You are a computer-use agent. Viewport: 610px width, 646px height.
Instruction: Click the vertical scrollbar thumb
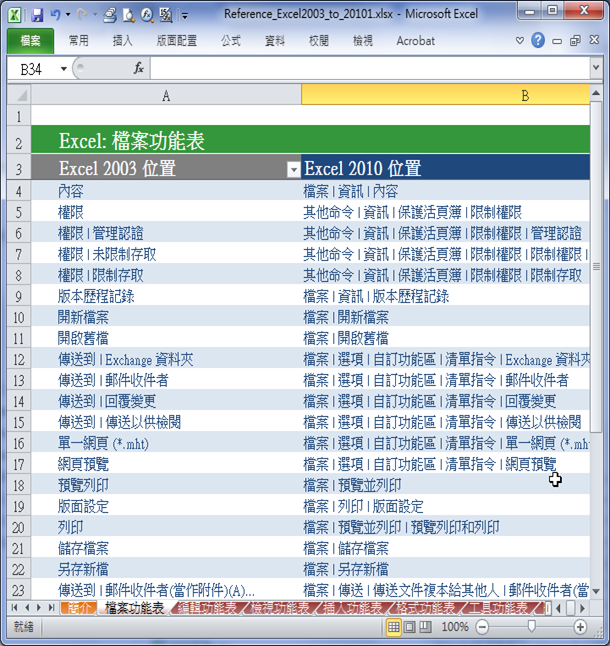point(596,267)
